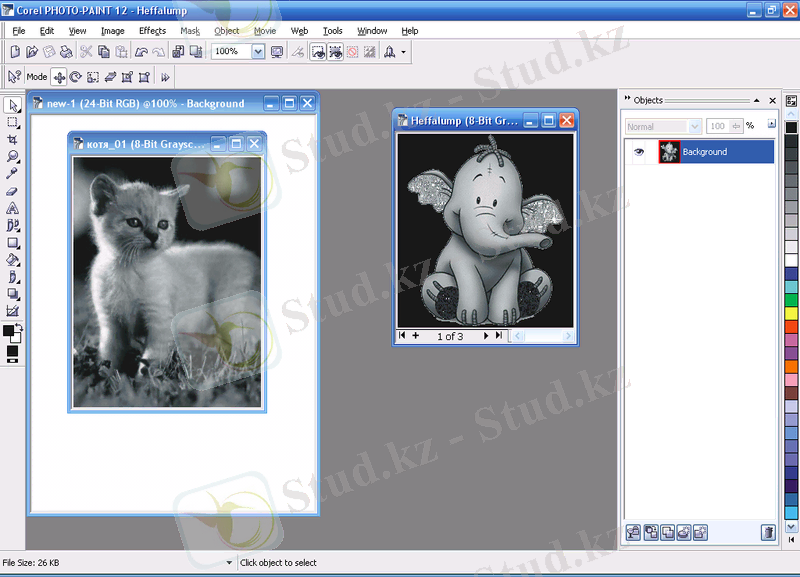Open the Image menu
This screenshot has height=577, width=800.
click(112, 31)
